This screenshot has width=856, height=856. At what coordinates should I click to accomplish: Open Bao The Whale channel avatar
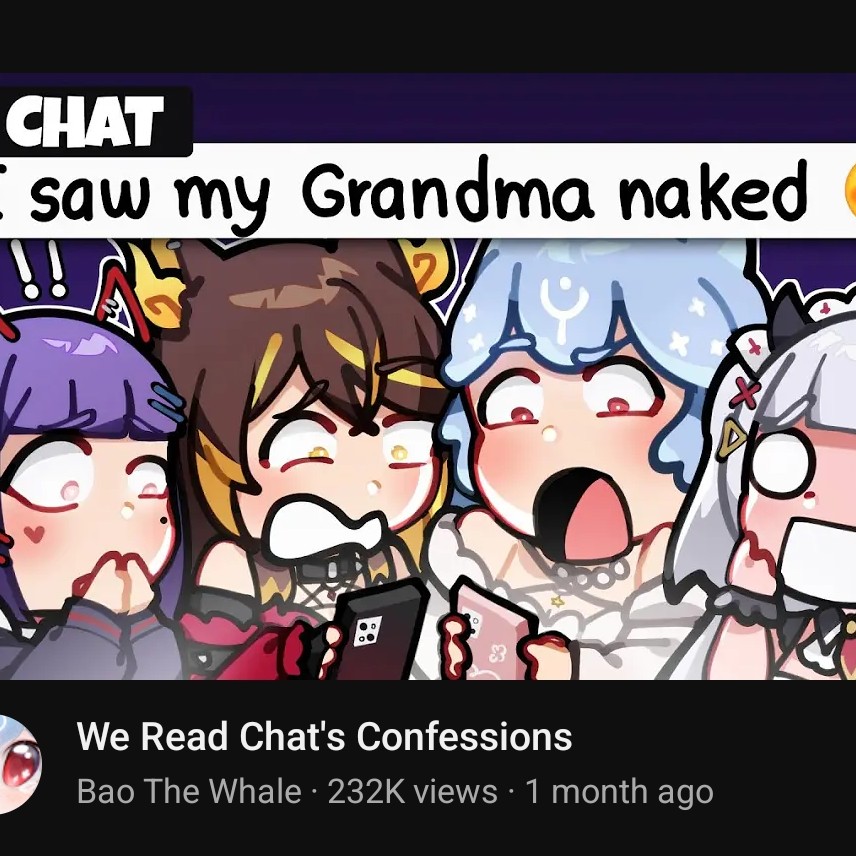pyautogui.click(x=19, y=764)
